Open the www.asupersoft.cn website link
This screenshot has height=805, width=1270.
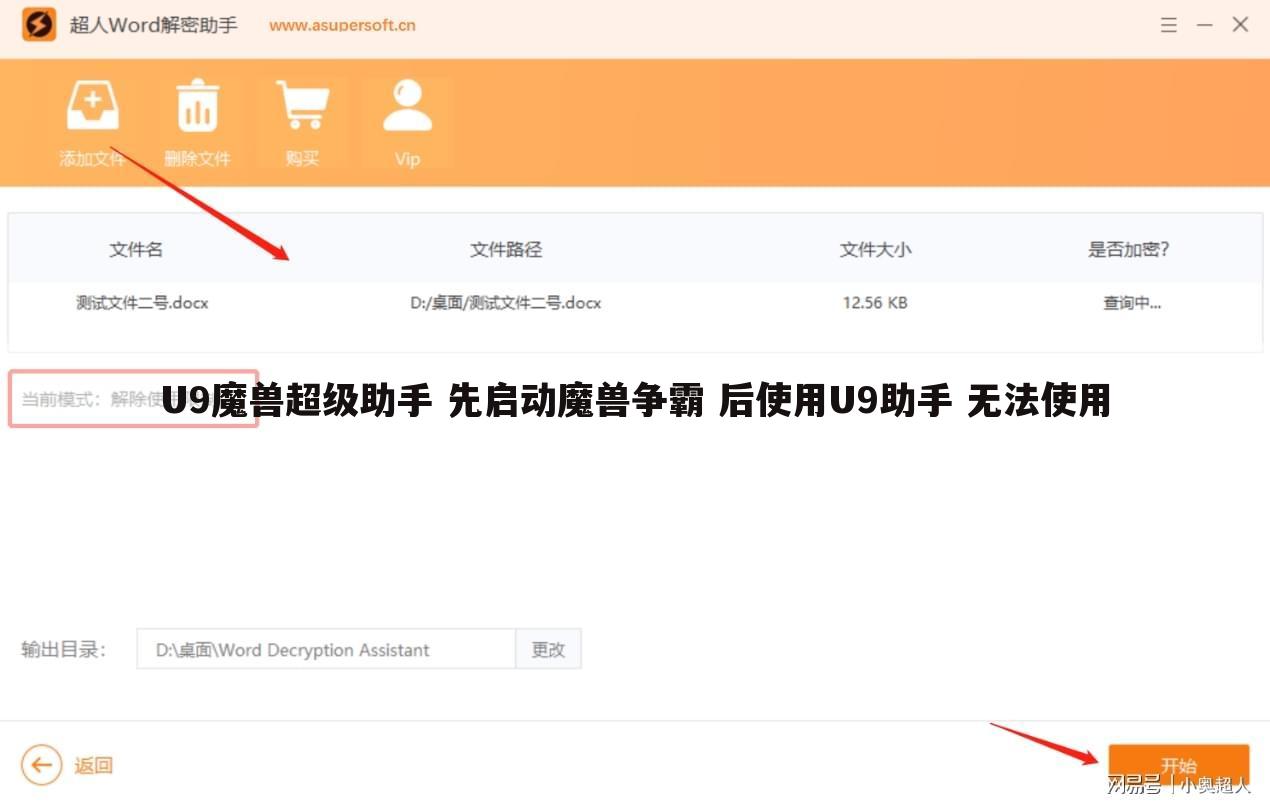(342, 26)
